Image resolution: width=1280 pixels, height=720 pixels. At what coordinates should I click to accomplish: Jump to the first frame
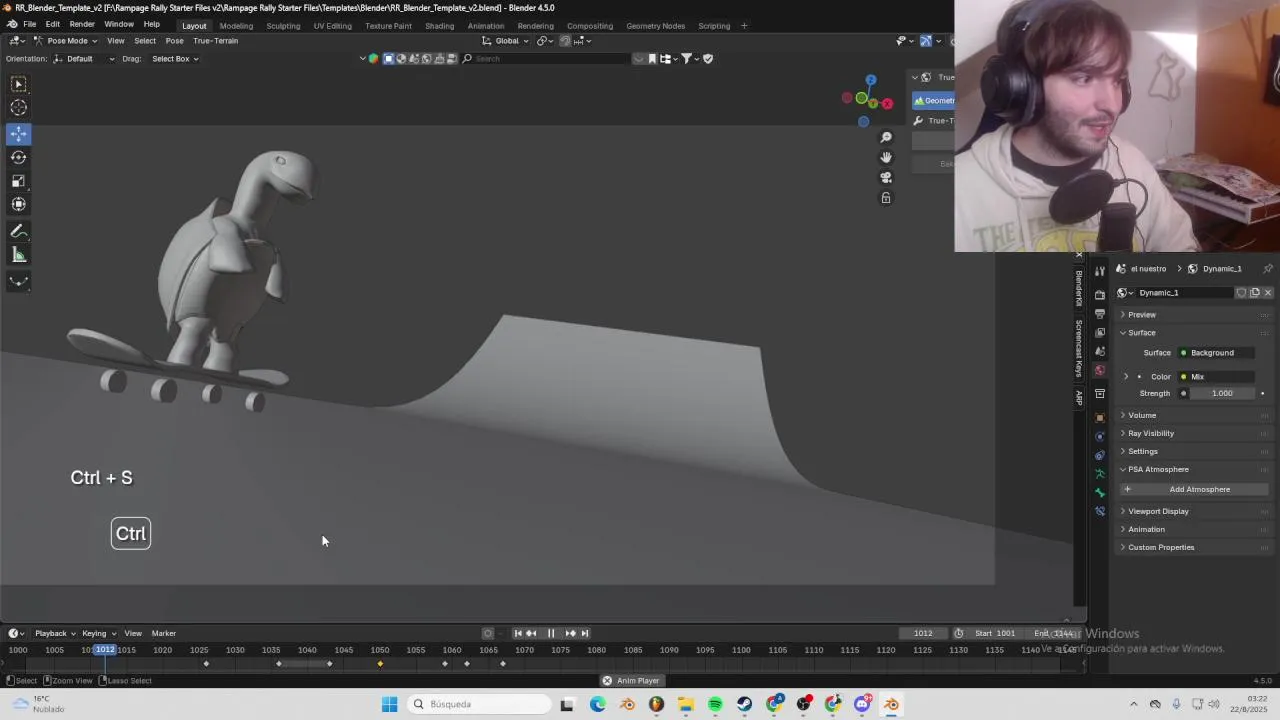click(518, 633)
